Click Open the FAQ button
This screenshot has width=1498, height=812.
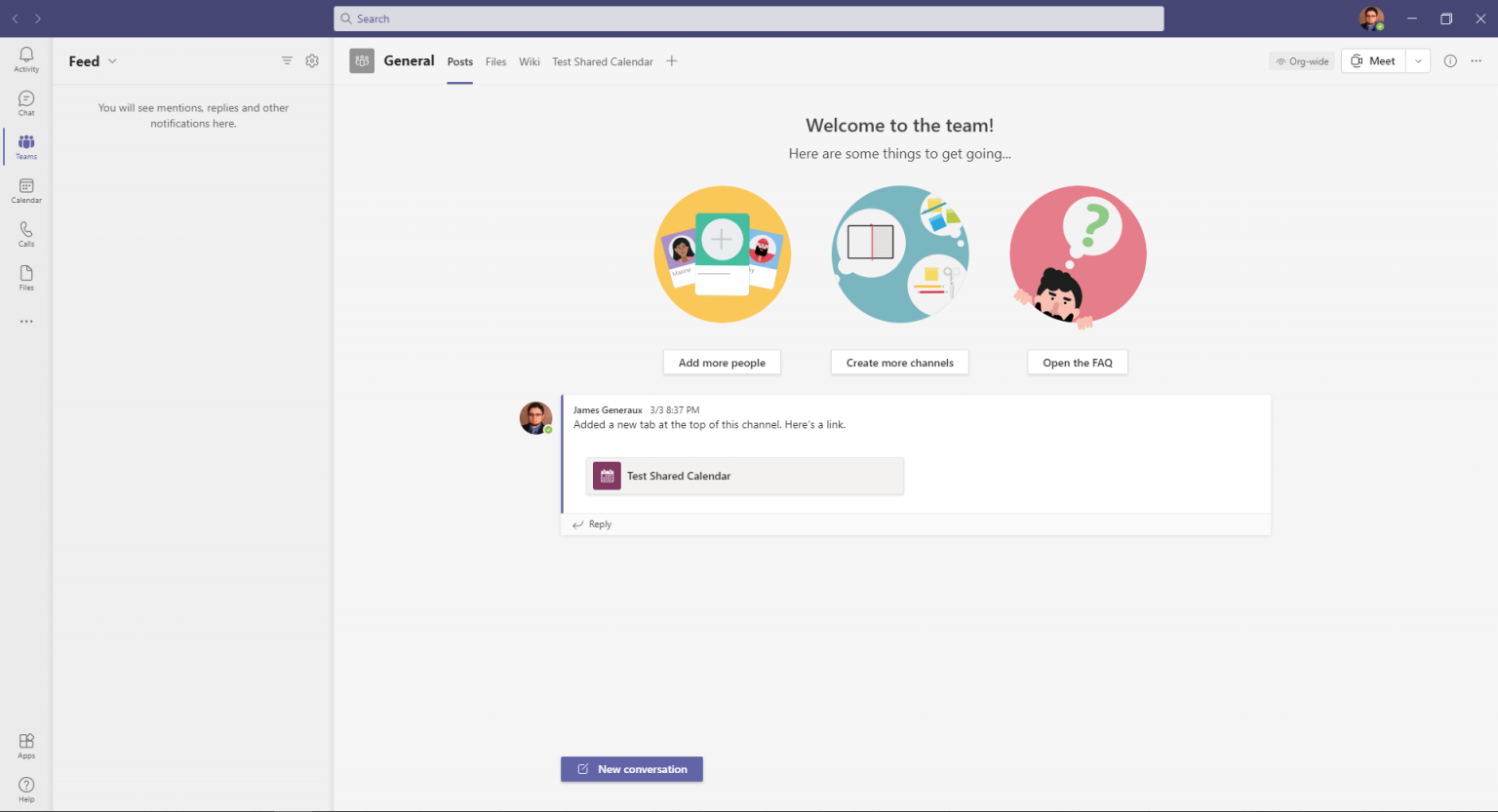[1078, 363]
